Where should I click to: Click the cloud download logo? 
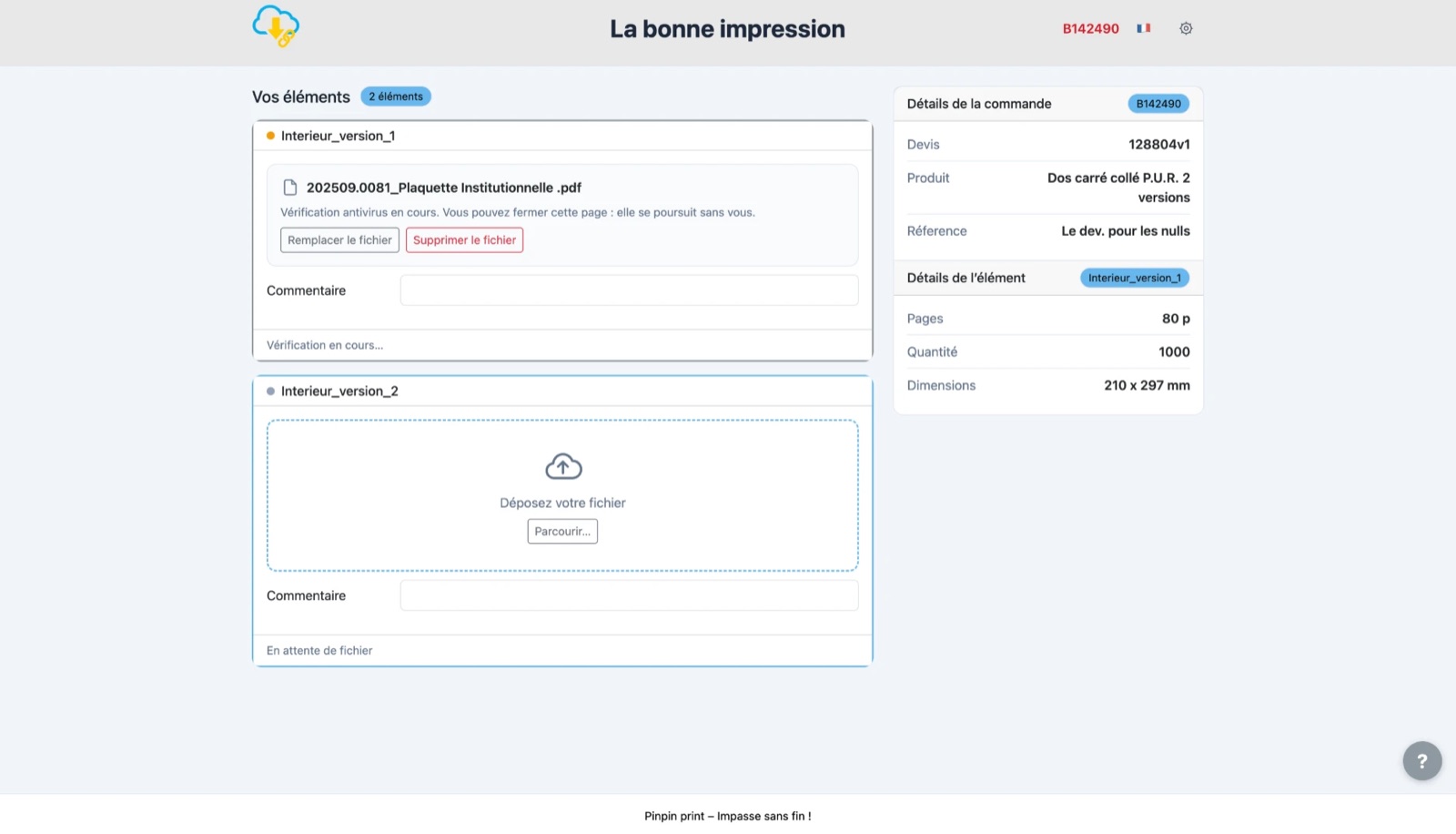[276, 26]
